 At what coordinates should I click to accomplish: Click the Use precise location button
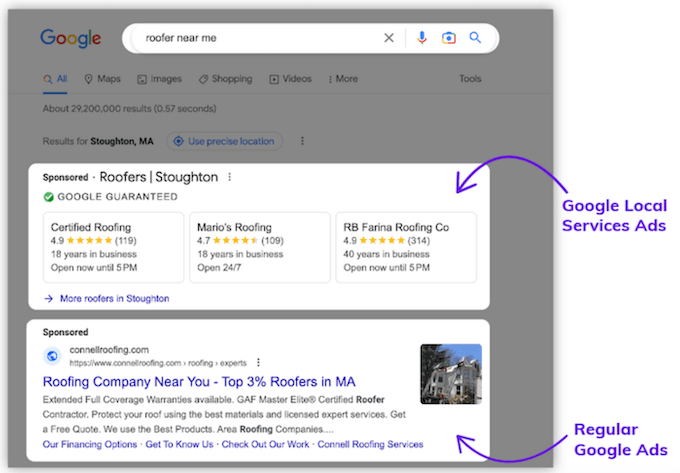coord(224,141)
